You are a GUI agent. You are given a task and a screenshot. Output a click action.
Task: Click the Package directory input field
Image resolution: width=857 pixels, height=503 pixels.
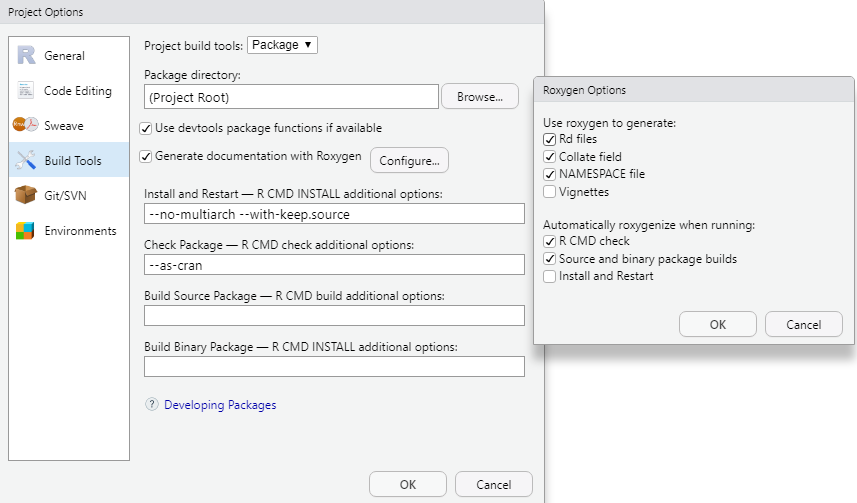pyautogui.click(x=291, y=97)
